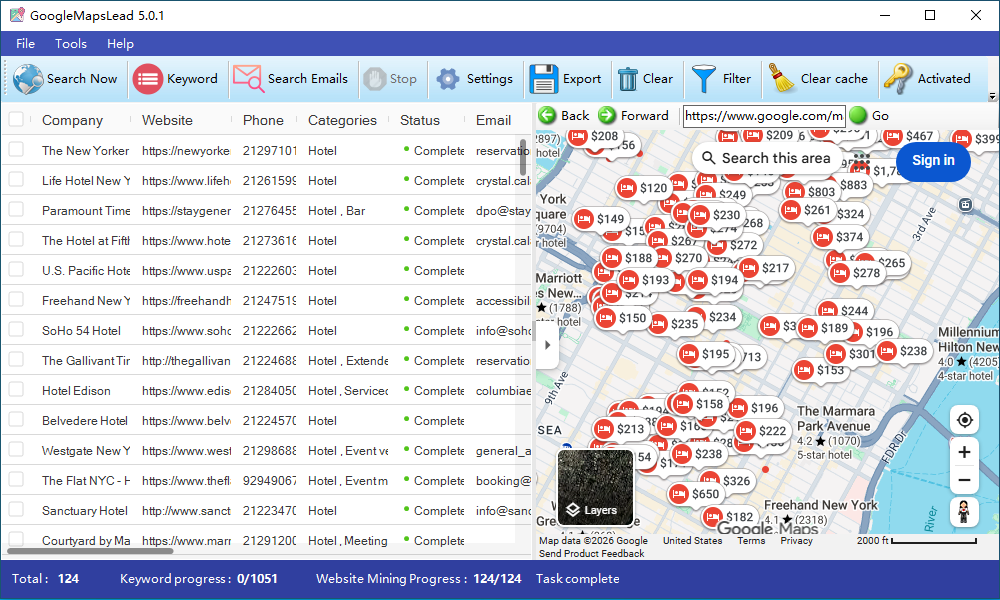The image size is (1000, 600).
Task: Click the Clear cache broom icon
Action: (x=781, y=79)
